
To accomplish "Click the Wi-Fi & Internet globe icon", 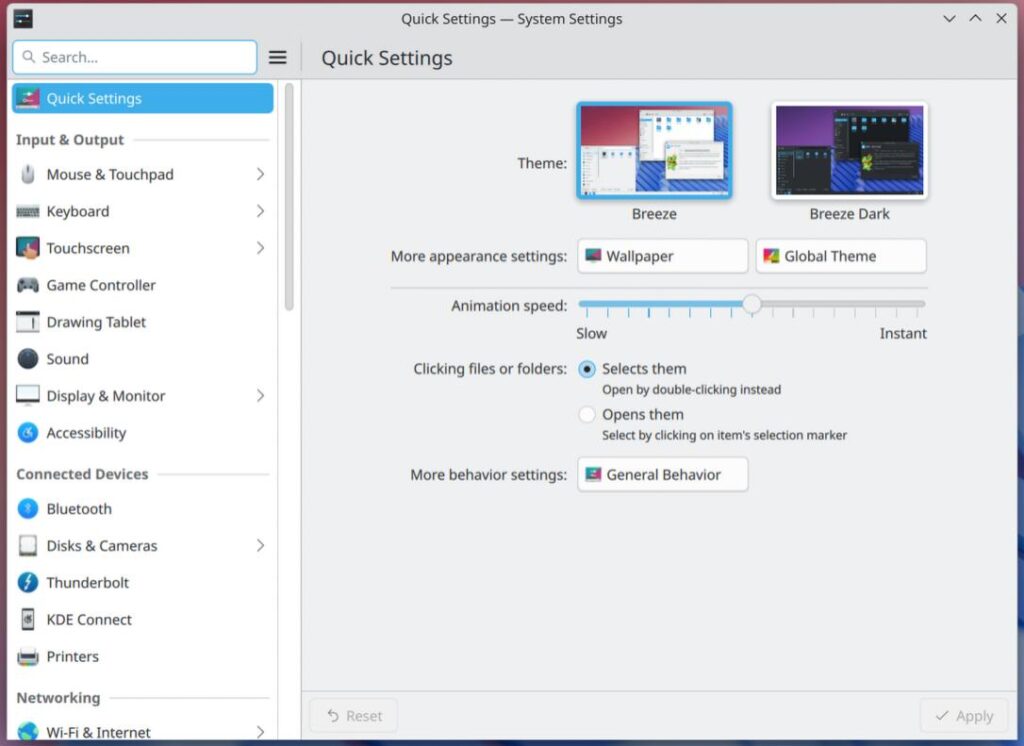I will click(x=27, y=732).
